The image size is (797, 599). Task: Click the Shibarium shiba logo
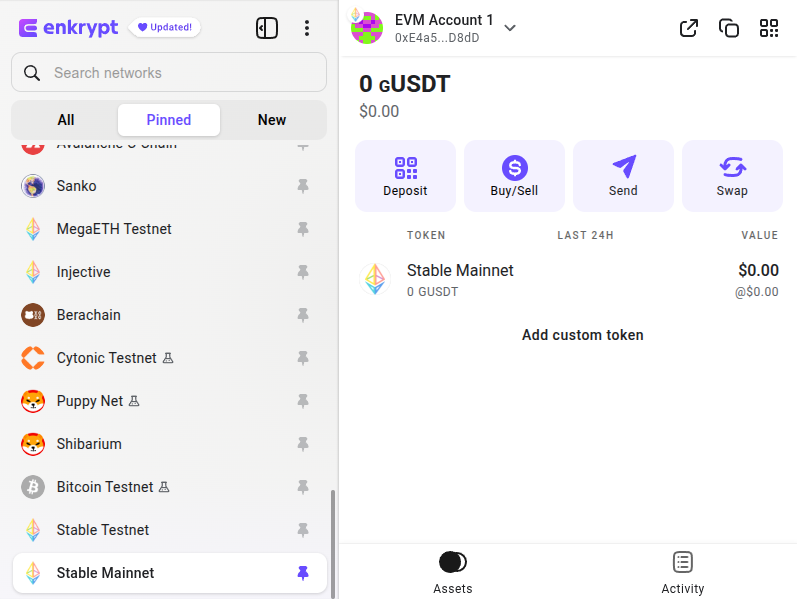point(33,444)
